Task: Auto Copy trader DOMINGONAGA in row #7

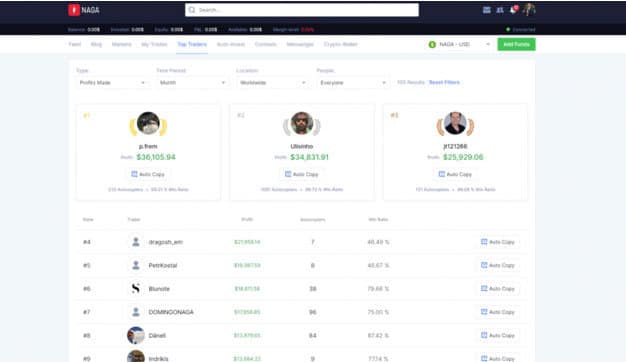Action: tap(498, 312)
